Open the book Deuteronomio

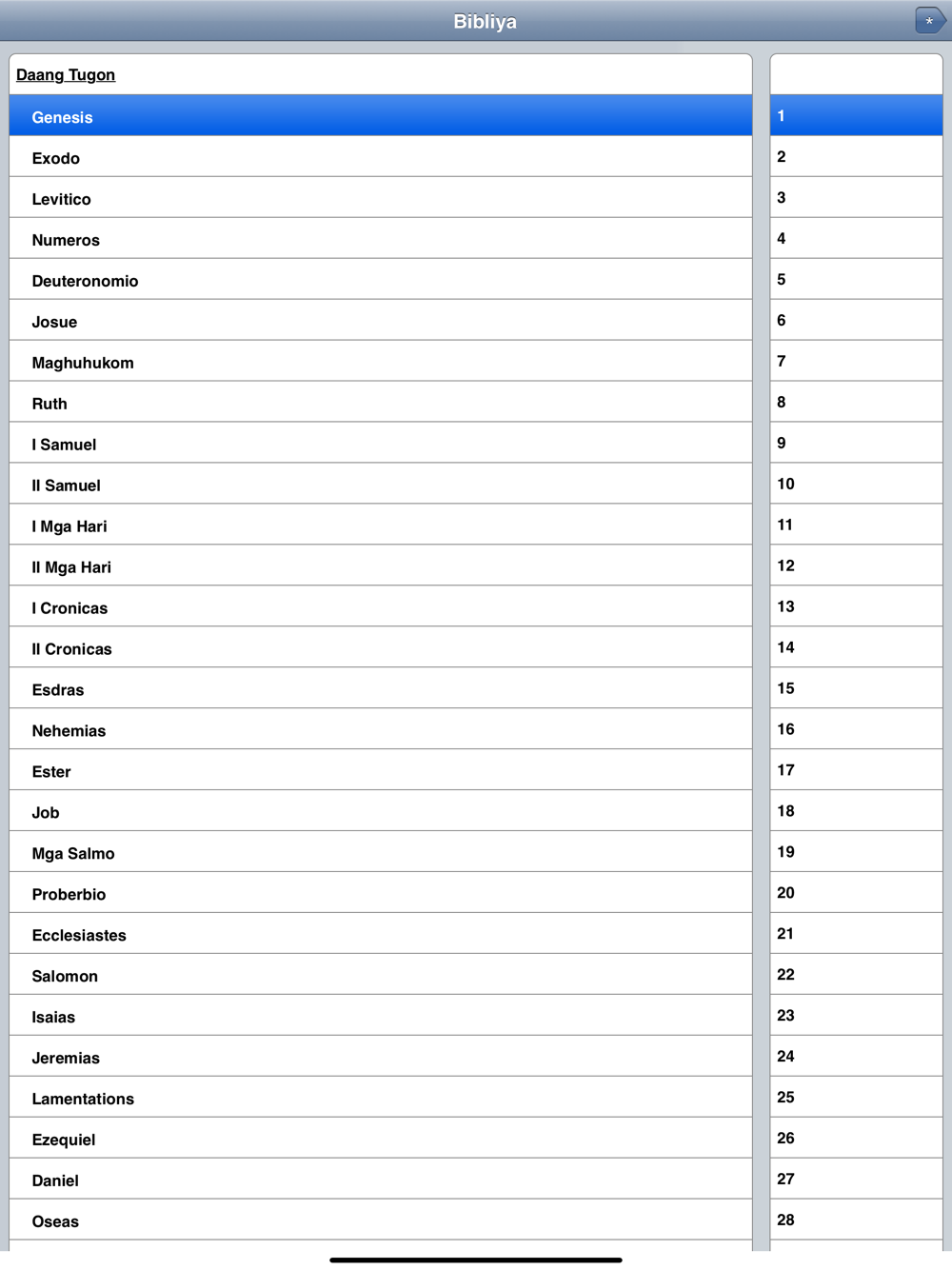(x=381, y=280)
